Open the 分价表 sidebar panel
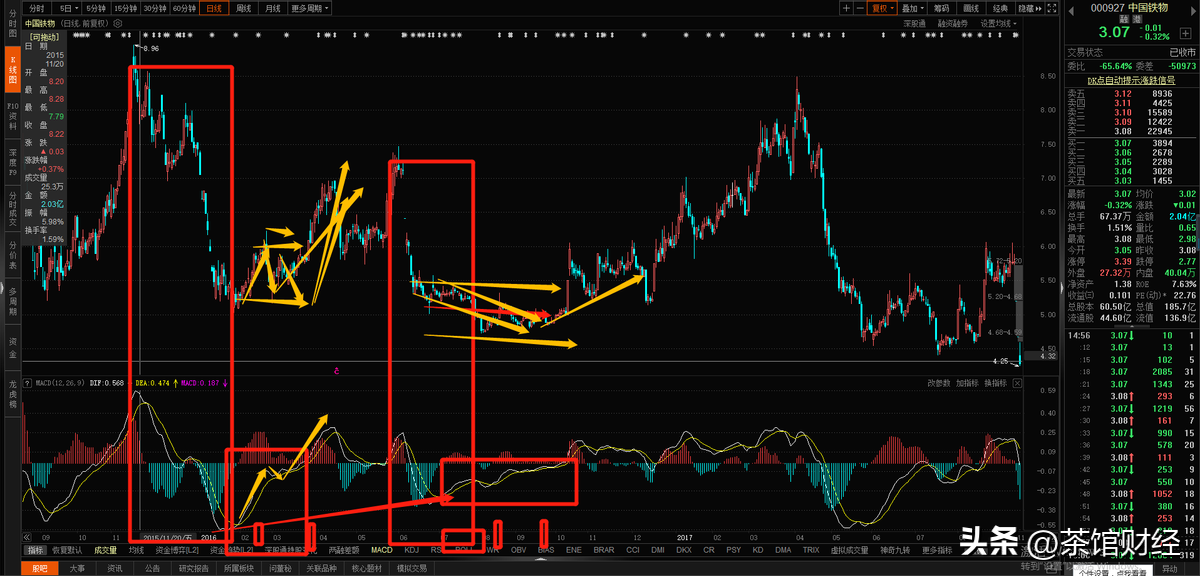 click(x=11, y=255)
